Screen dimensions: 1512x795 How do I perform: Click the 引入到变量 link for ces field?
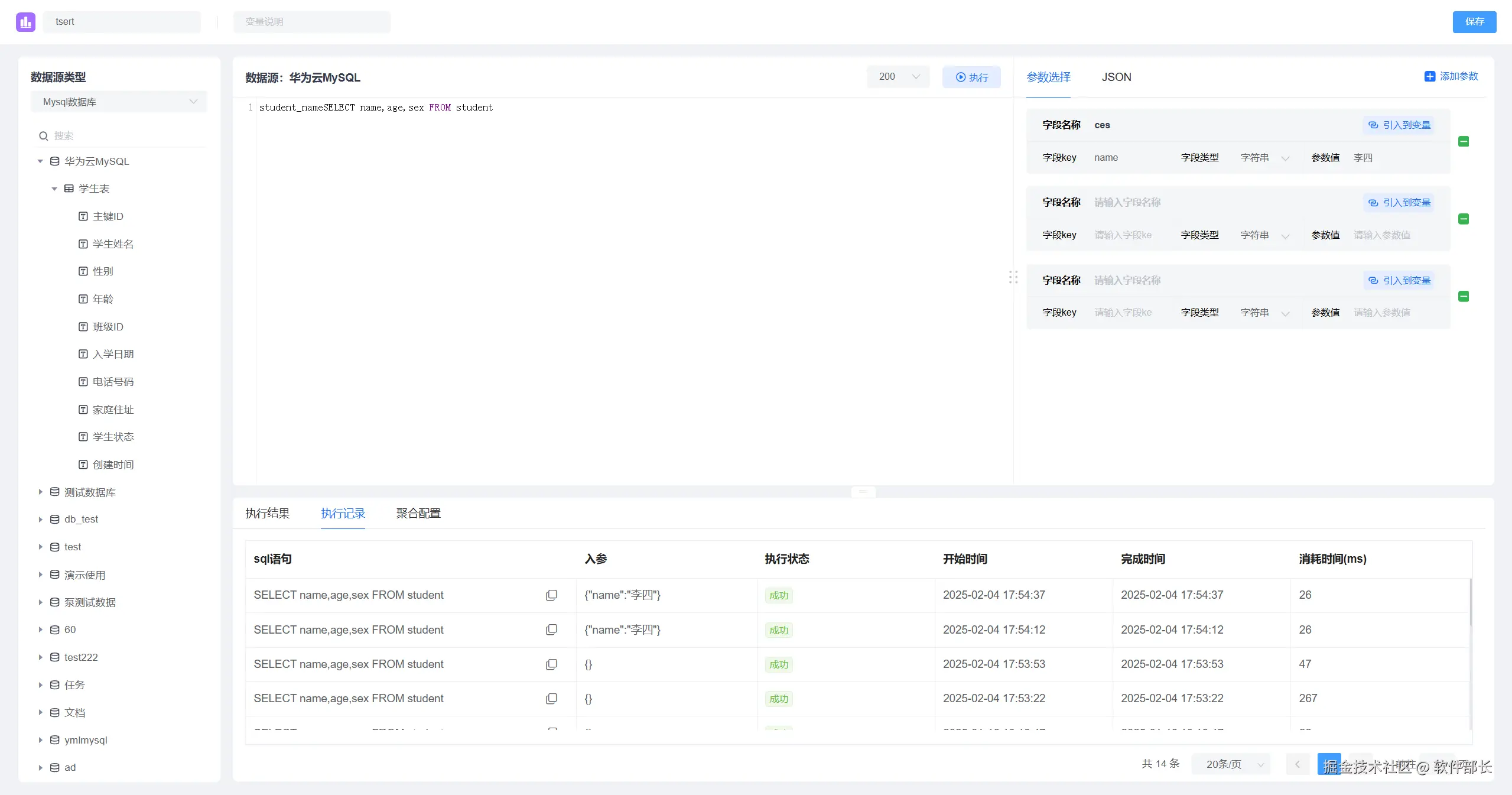(x=1399, y=125)
